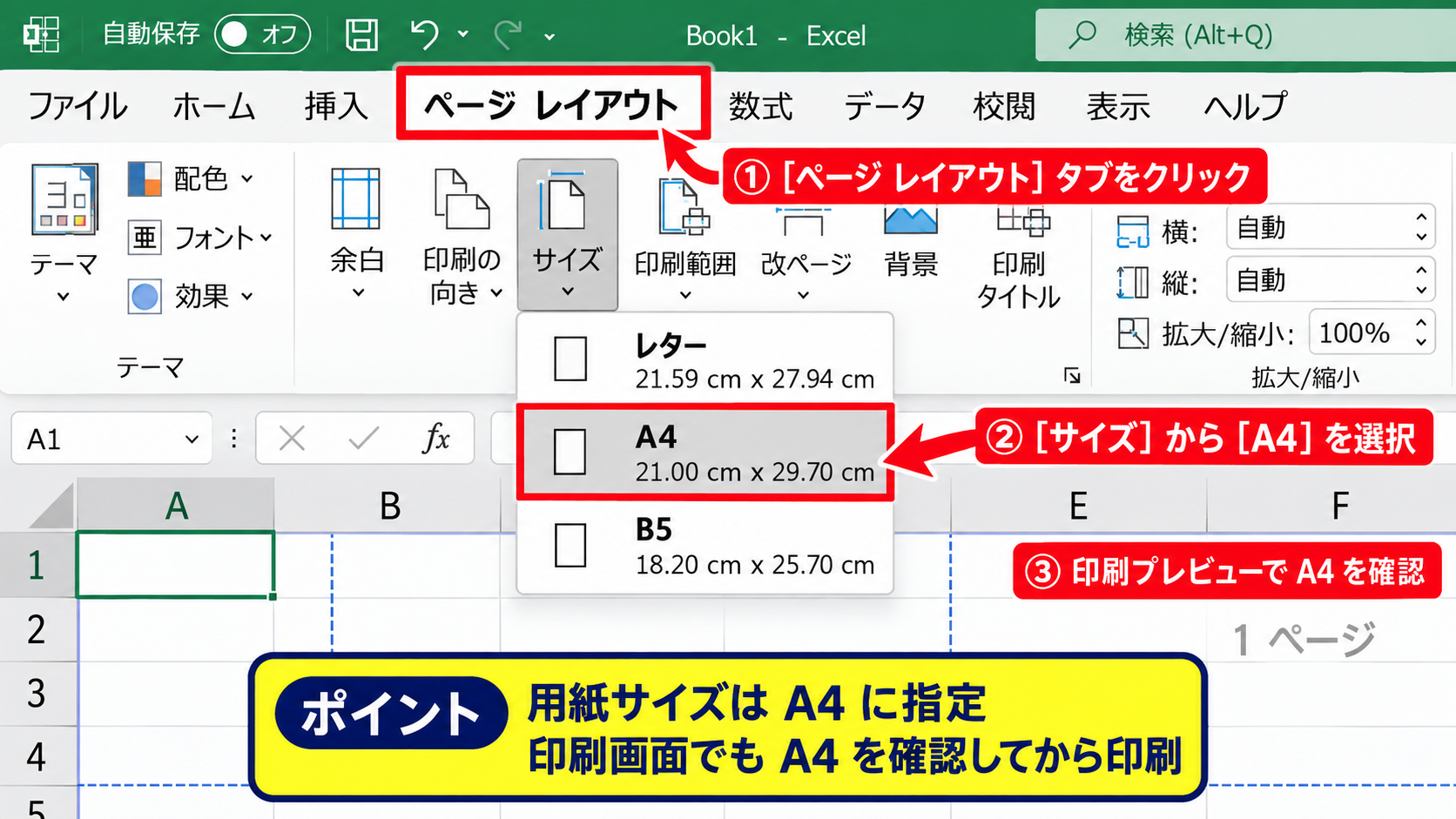
Task: Switch to the 数式 tab
Action: pyautogui.click(x=760, y=106)
